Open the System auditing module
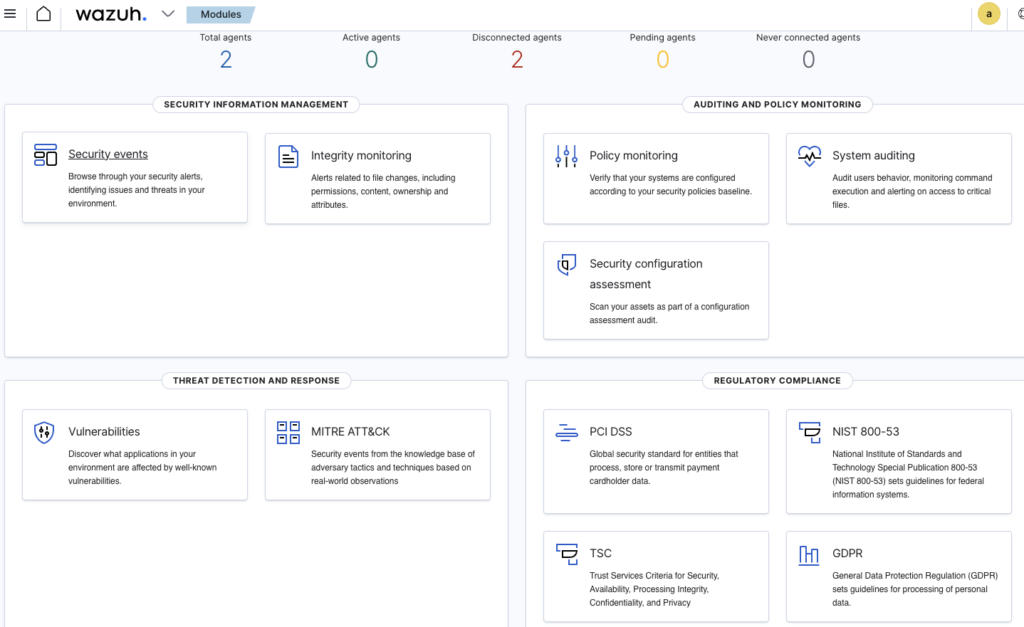Screen dimensions: 1024x627 click(x=873, y=155)
